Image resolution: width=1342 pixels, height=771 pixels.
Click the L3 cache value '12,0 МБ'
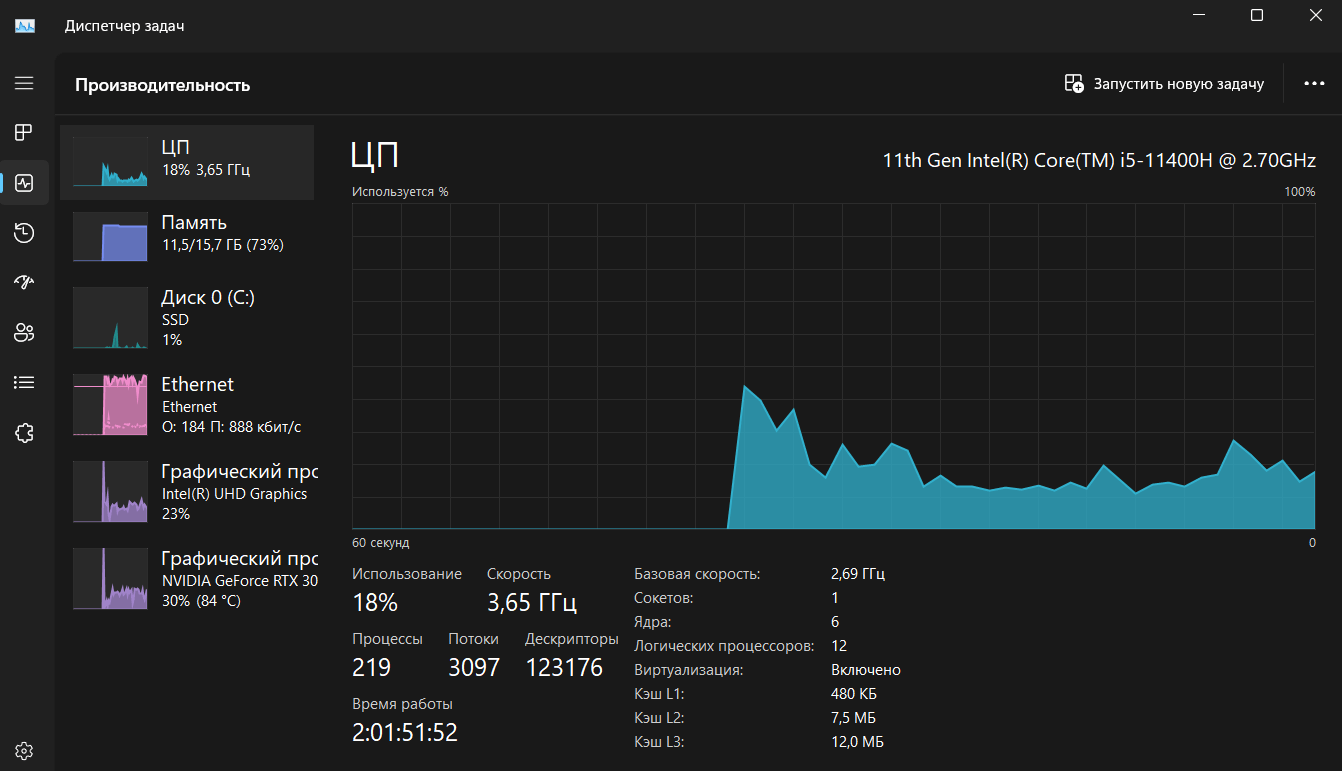pos(858,742)
